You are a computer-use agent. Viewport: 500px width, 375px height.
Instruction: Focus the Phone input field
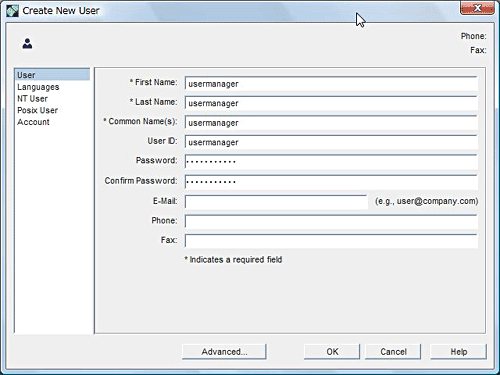331,222
